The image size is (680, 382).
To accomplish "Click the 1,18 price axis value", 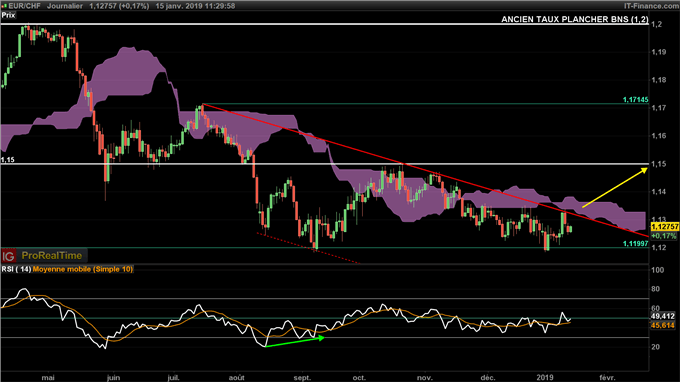I will 659,80.
